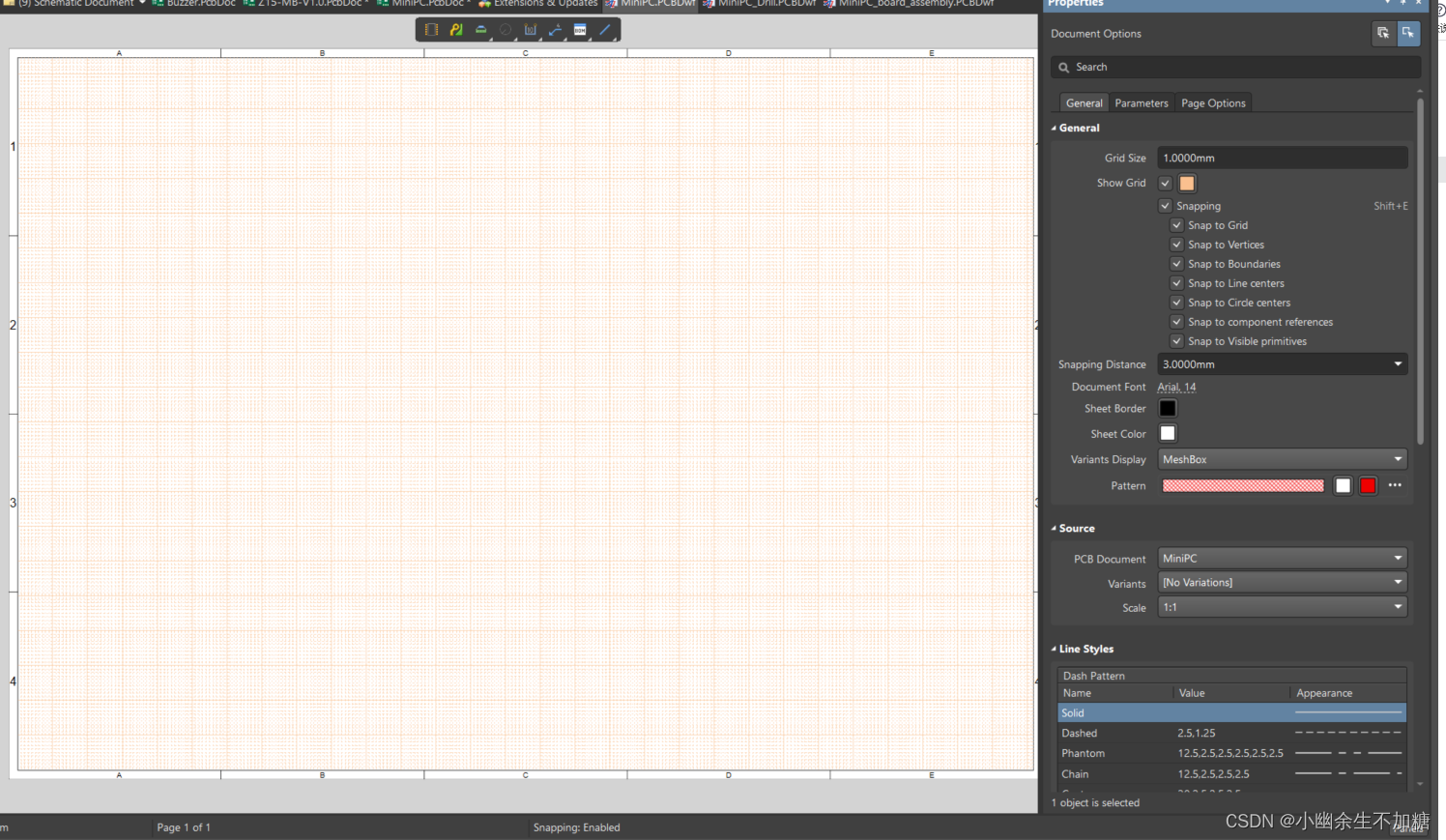Image resolution: width=1446 pixels, height=840 pixels.
Task: Switch to the Parameters tab
Action: point(1141,103)
